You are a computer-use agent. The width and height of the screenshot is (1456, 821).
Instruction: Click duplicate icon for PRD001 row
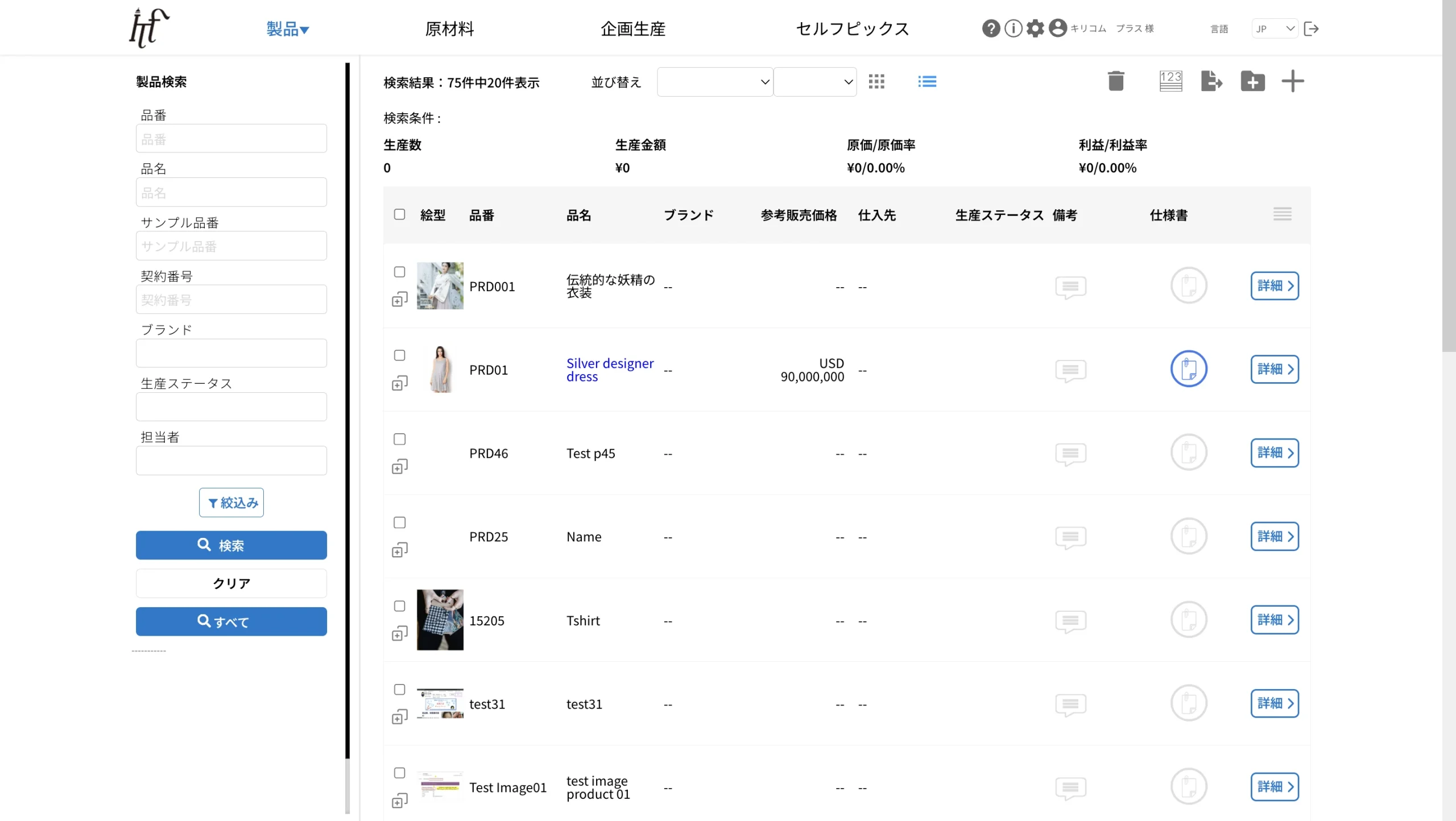click(x=400, y=300)
